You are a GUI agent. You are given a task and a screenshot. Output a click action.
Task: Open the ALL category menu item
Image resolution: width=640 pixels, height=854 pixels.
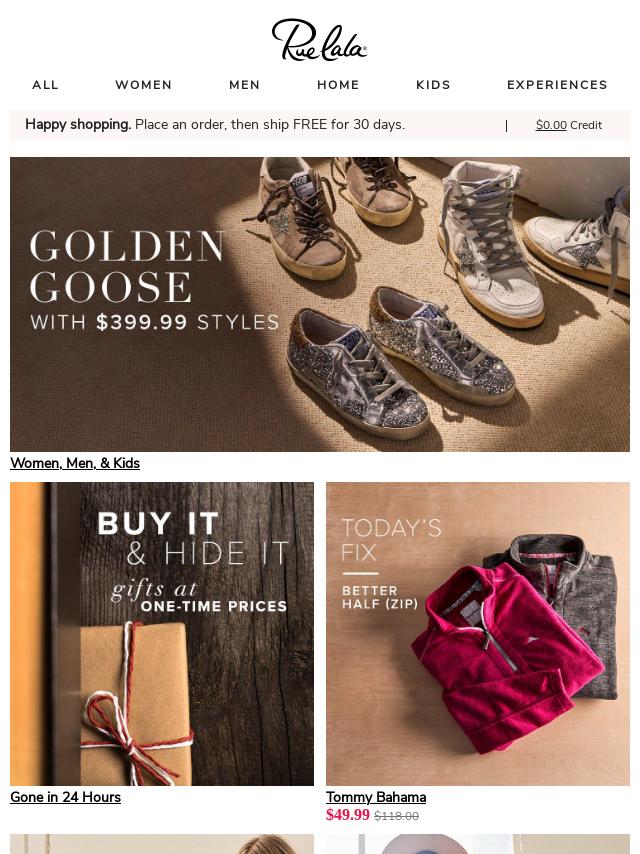(45, 85)
